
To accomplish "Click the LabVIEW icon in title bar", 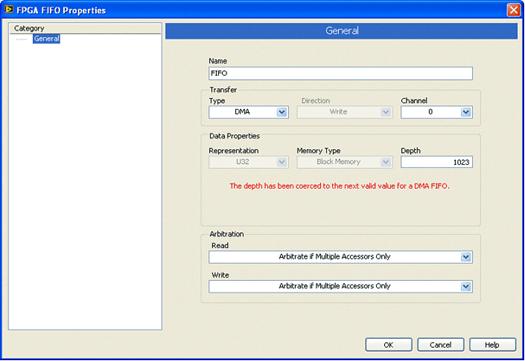I will tap(9, 10).
